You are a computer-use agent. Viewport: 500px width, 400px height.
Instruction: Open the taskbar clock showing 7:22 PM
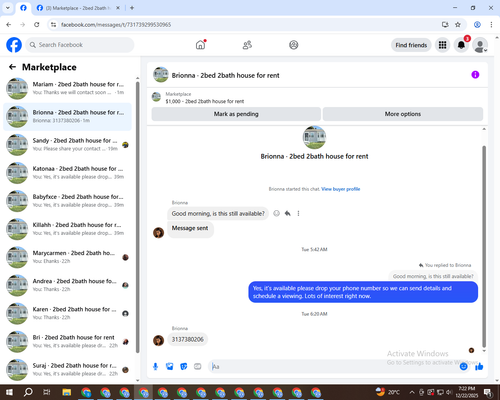(466, 392)
